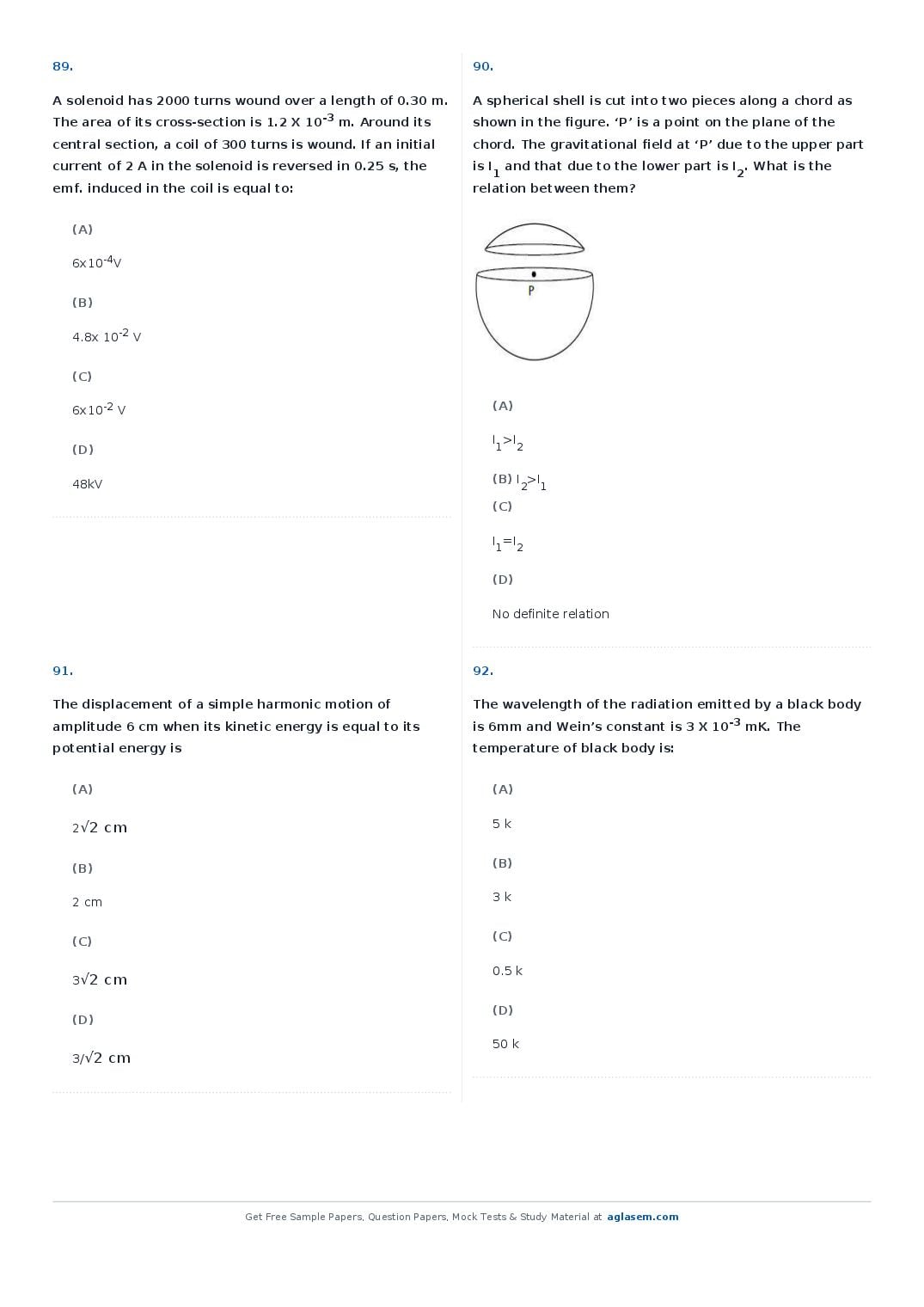The height and width of the screenshot is (1307, 924).
Task: Choose answer I1>I2 for question 90
Action: click(x=508, y=443)
